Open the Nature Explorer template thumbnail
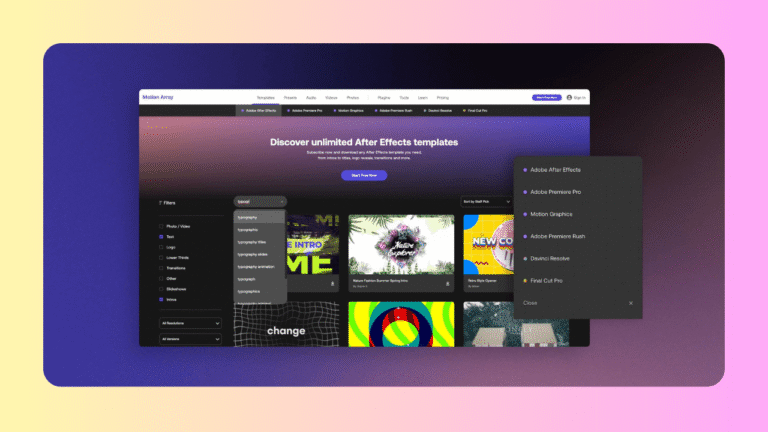768x432 pixels. (x=401, y=244)
